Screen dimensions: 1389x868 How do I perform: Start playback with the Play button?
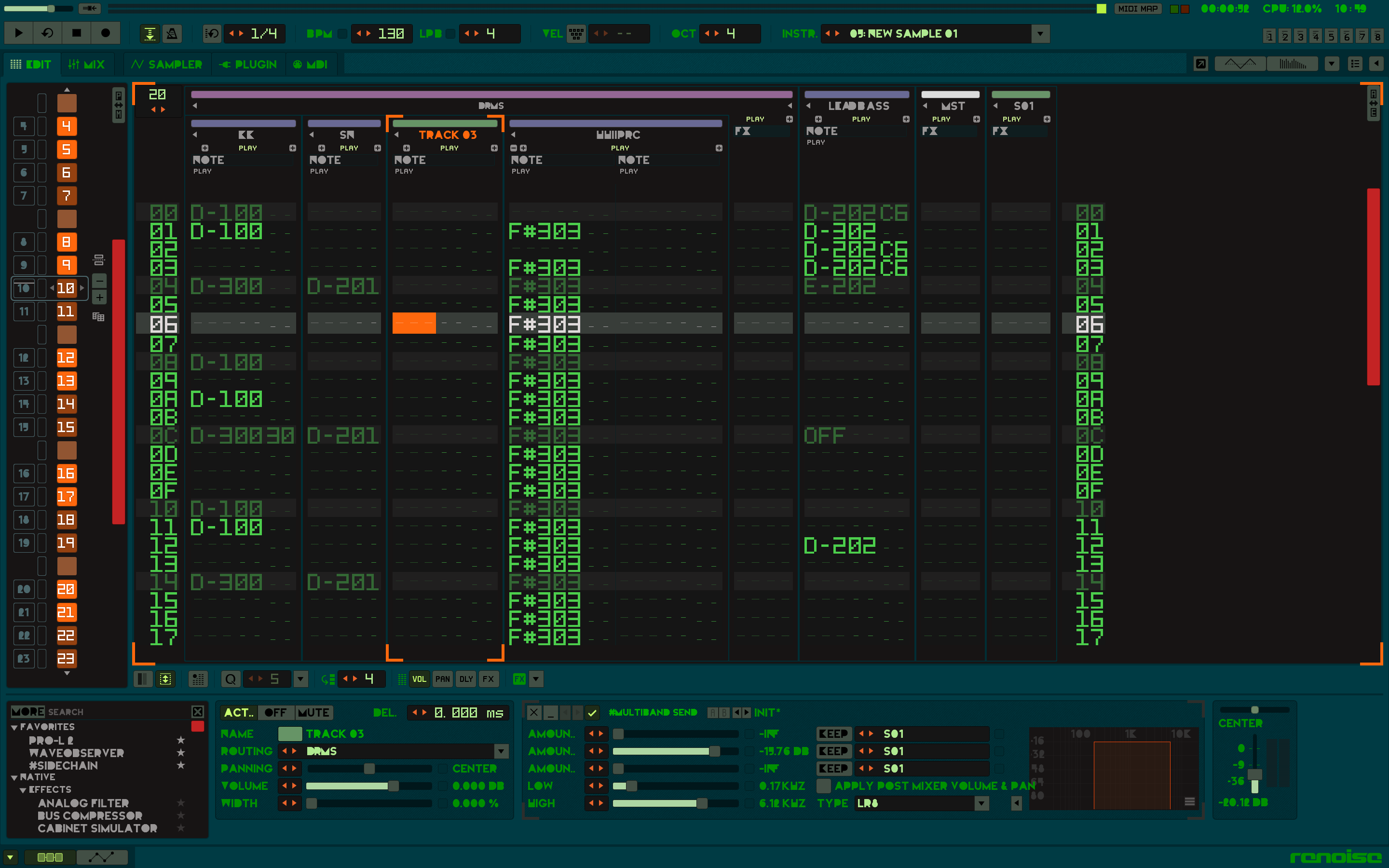[18, 33]
